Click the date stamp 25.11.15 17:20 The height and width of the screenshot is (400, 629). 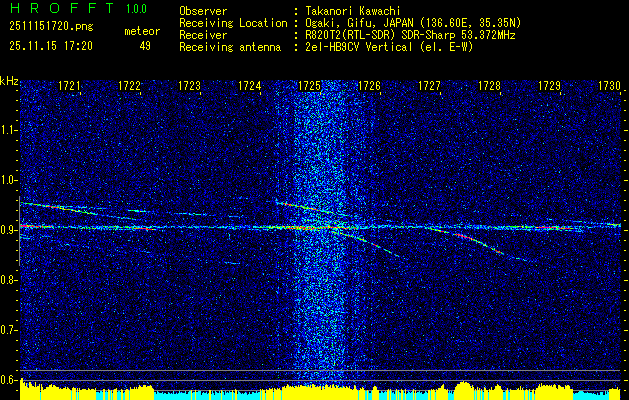pyautogui.click(x=51, y=46)
